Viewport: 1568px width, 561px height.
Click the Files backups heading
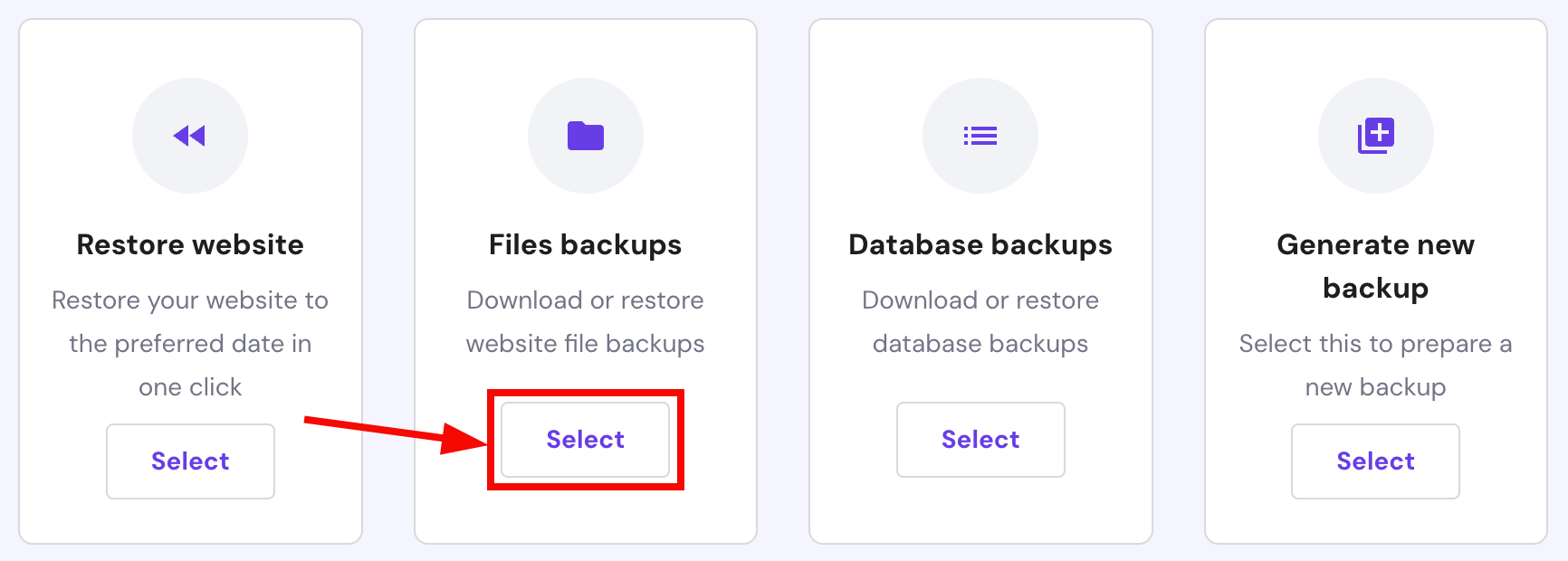(x=585, y=245)
